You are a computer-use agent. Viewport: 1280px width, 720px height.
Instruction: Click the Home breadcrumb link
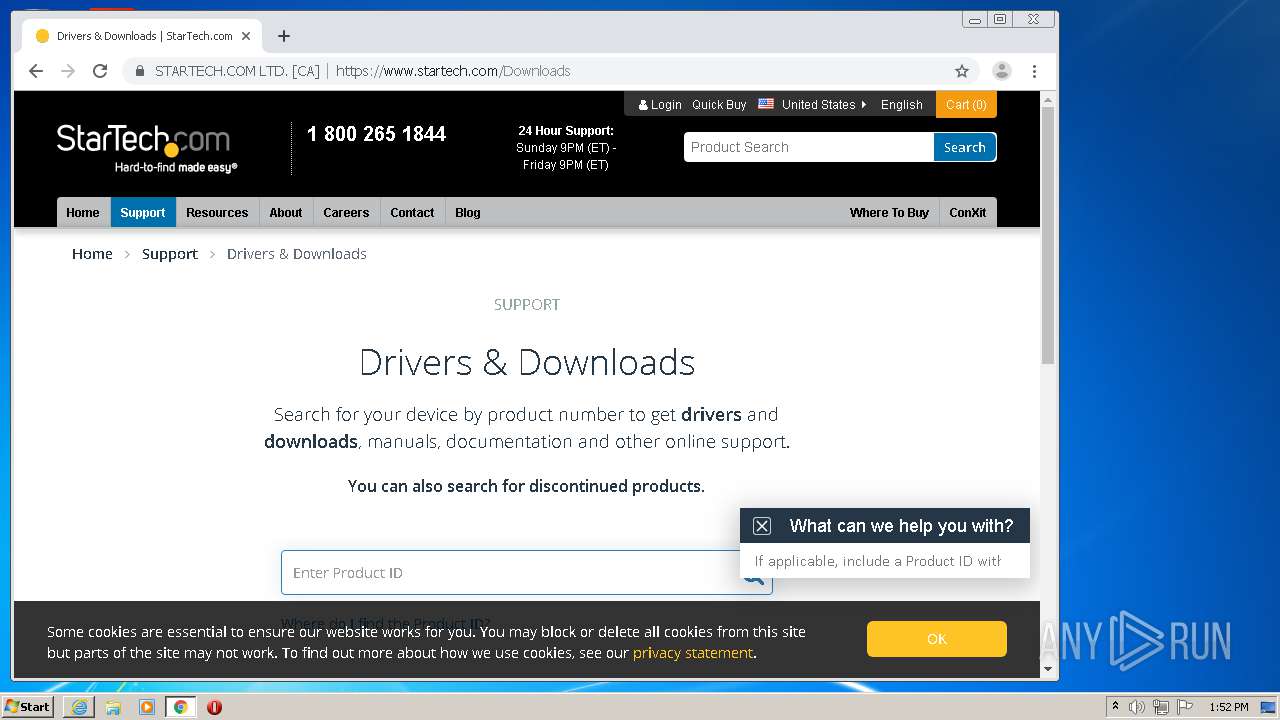coord(92,254)
